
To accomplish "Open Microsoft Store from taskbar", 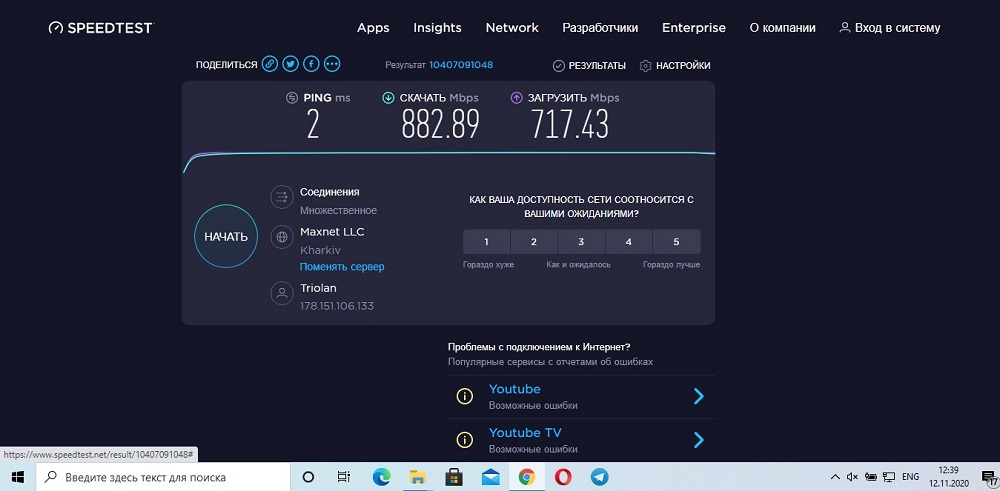I will (x=453, y=477).
